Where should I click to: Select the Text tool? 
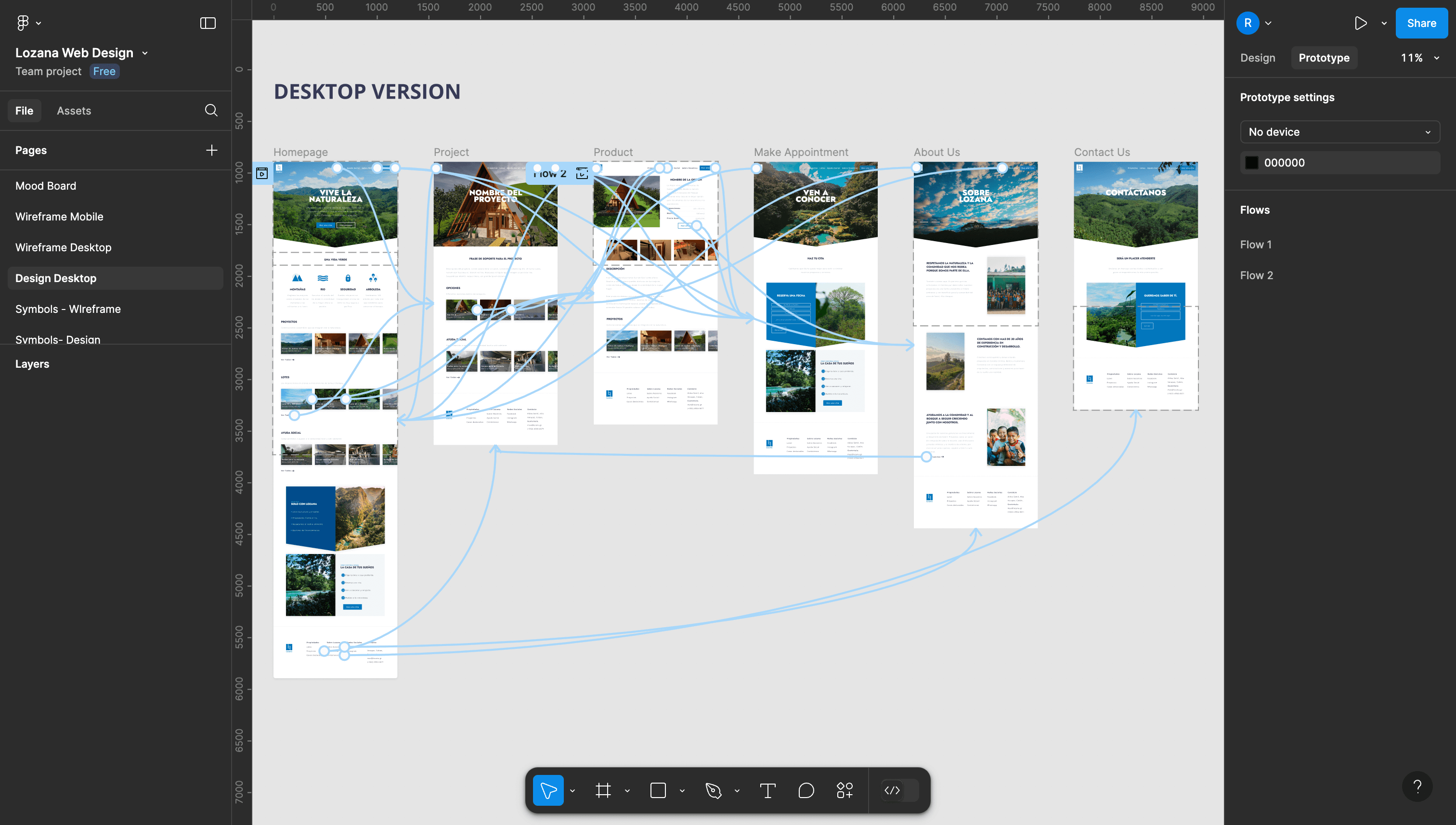[x=767, y=790]
